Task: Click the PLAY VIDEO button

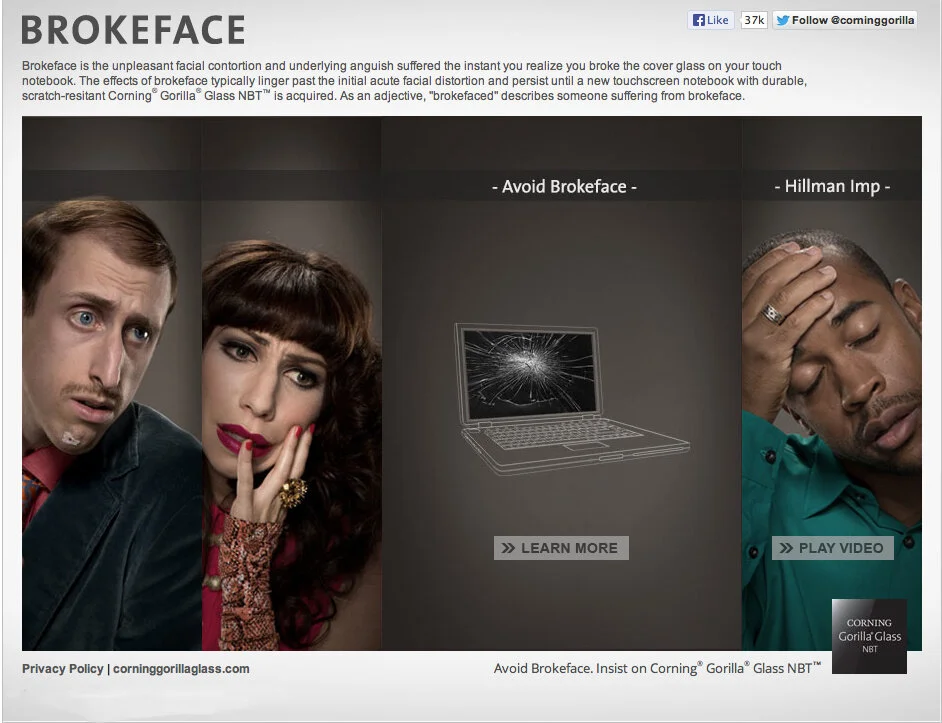Action: 833,548
